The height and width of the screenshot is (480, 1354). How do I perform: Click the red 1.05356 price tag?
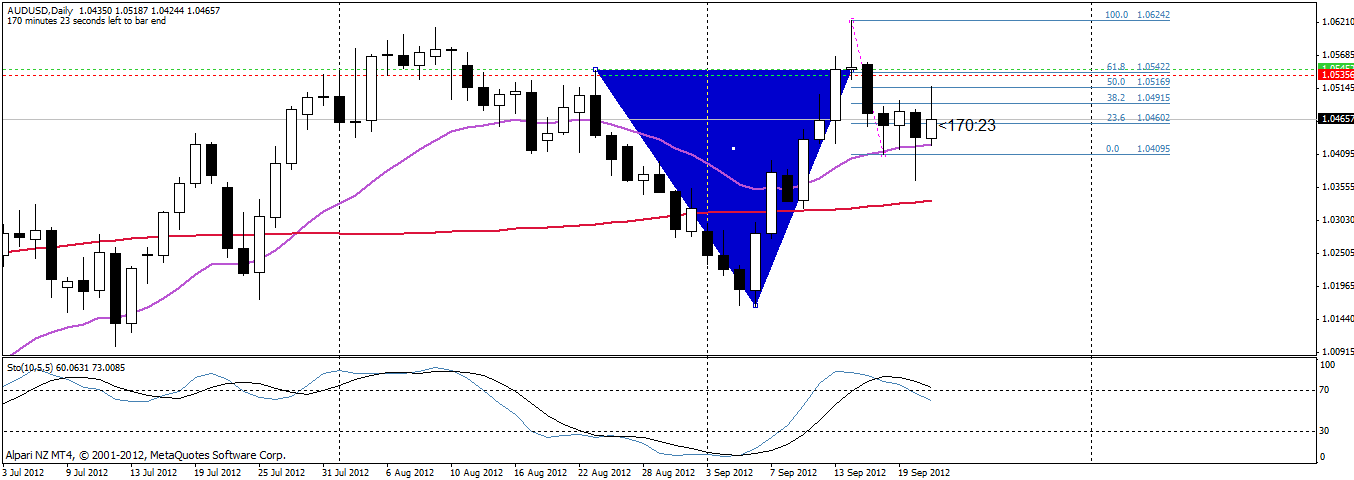pyautogui.click(x=1336, y=75)
